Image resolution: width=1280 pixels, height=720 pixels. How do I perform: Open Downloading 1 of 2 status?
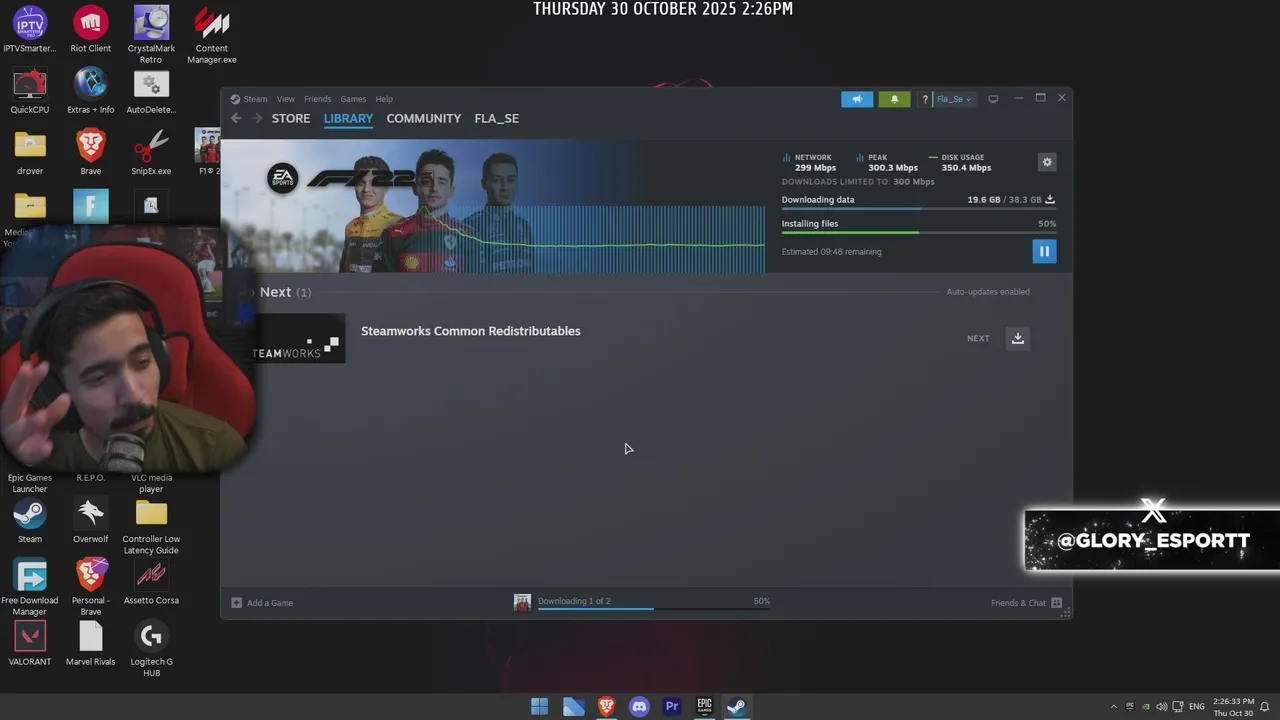(574, 601)
